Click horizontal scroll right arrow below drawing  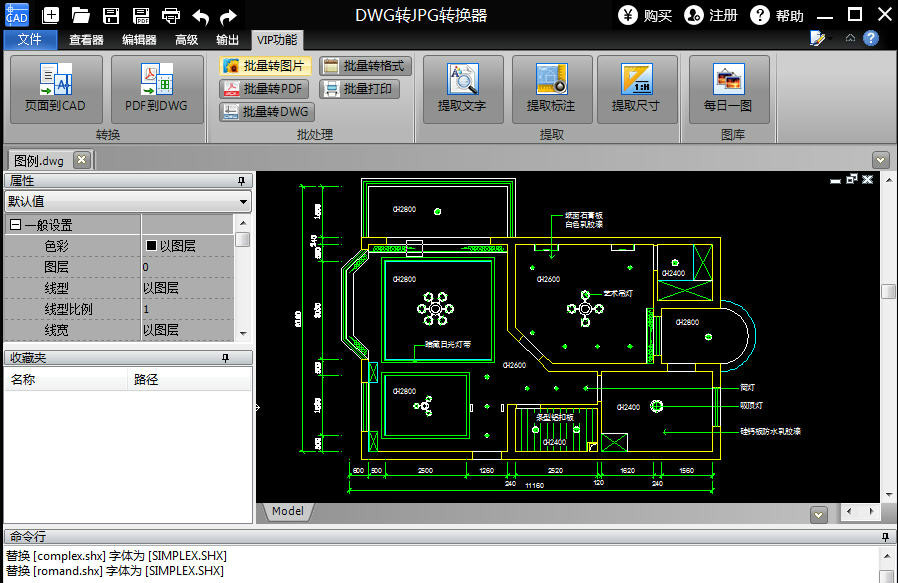872,511
